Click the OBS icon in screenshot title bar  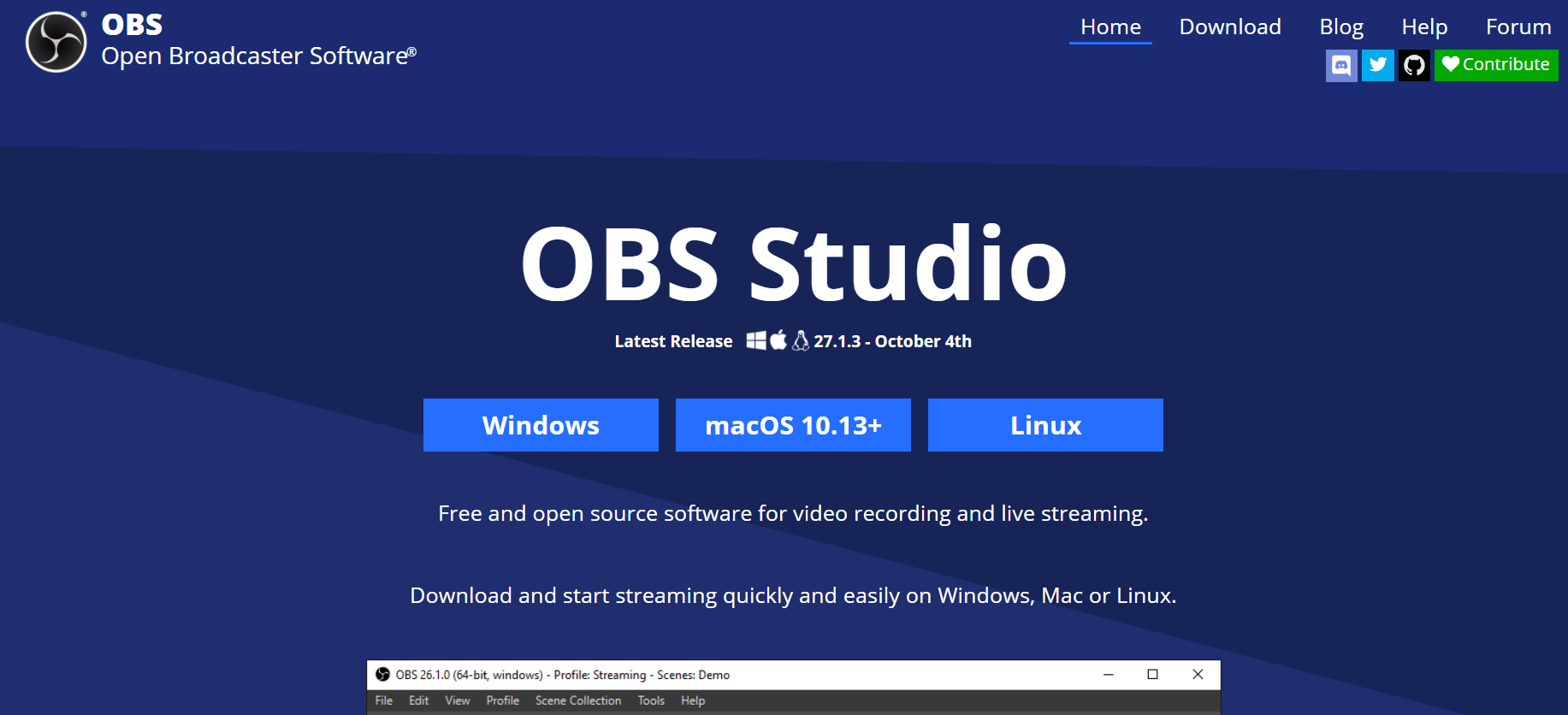(382, 674)
